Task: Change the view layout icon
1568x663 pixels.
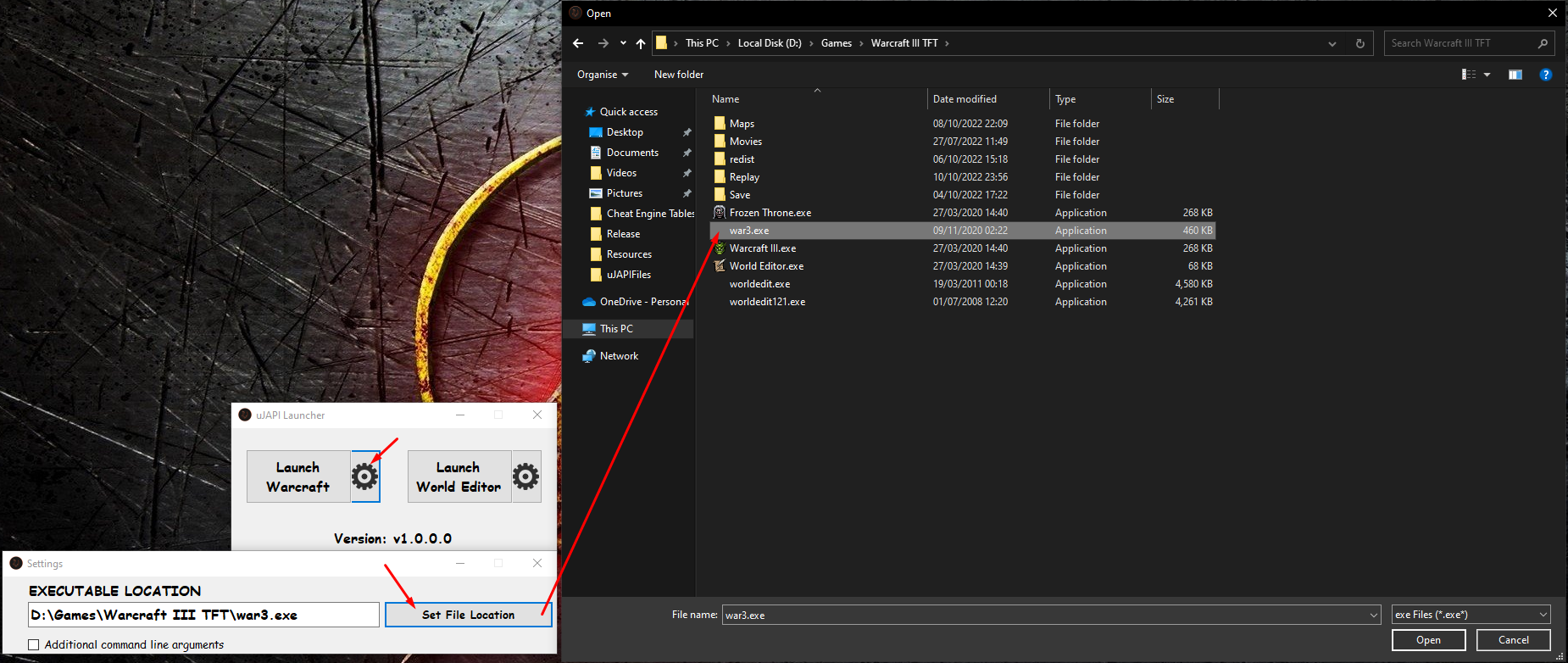Action: click(x=1469, y=75)
